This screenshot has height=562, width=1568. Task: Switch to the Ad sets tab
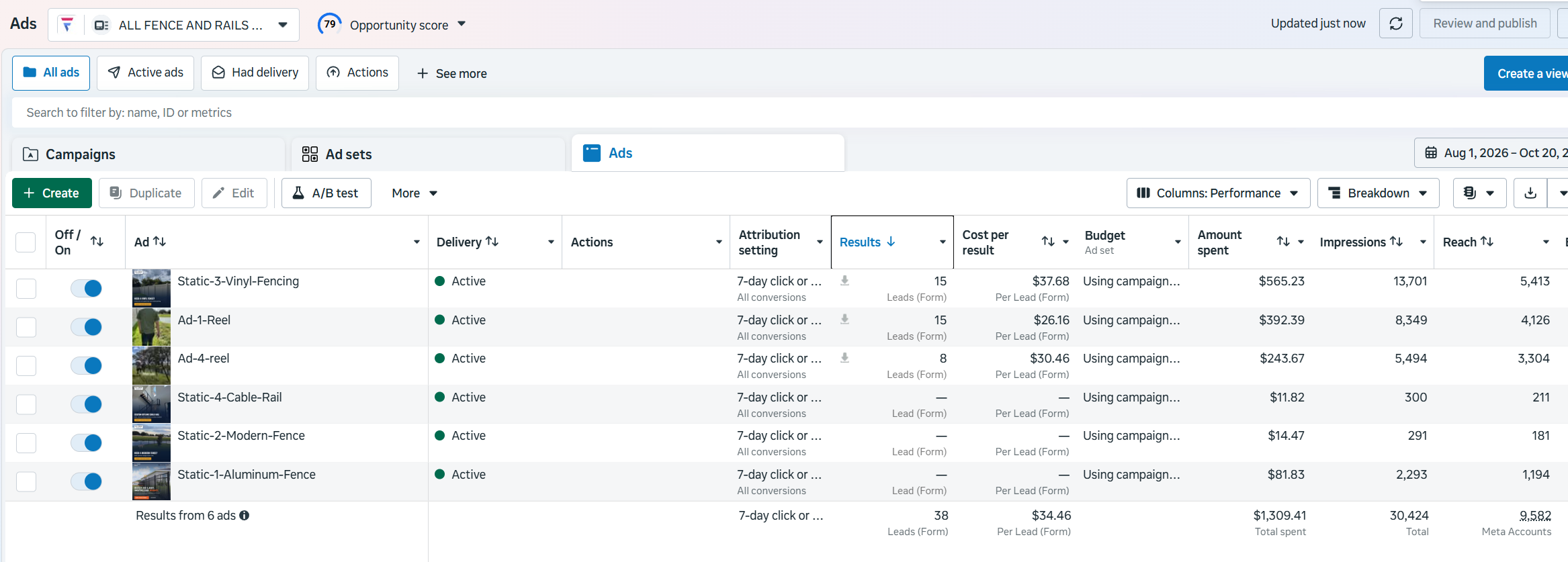coord(428,154)
